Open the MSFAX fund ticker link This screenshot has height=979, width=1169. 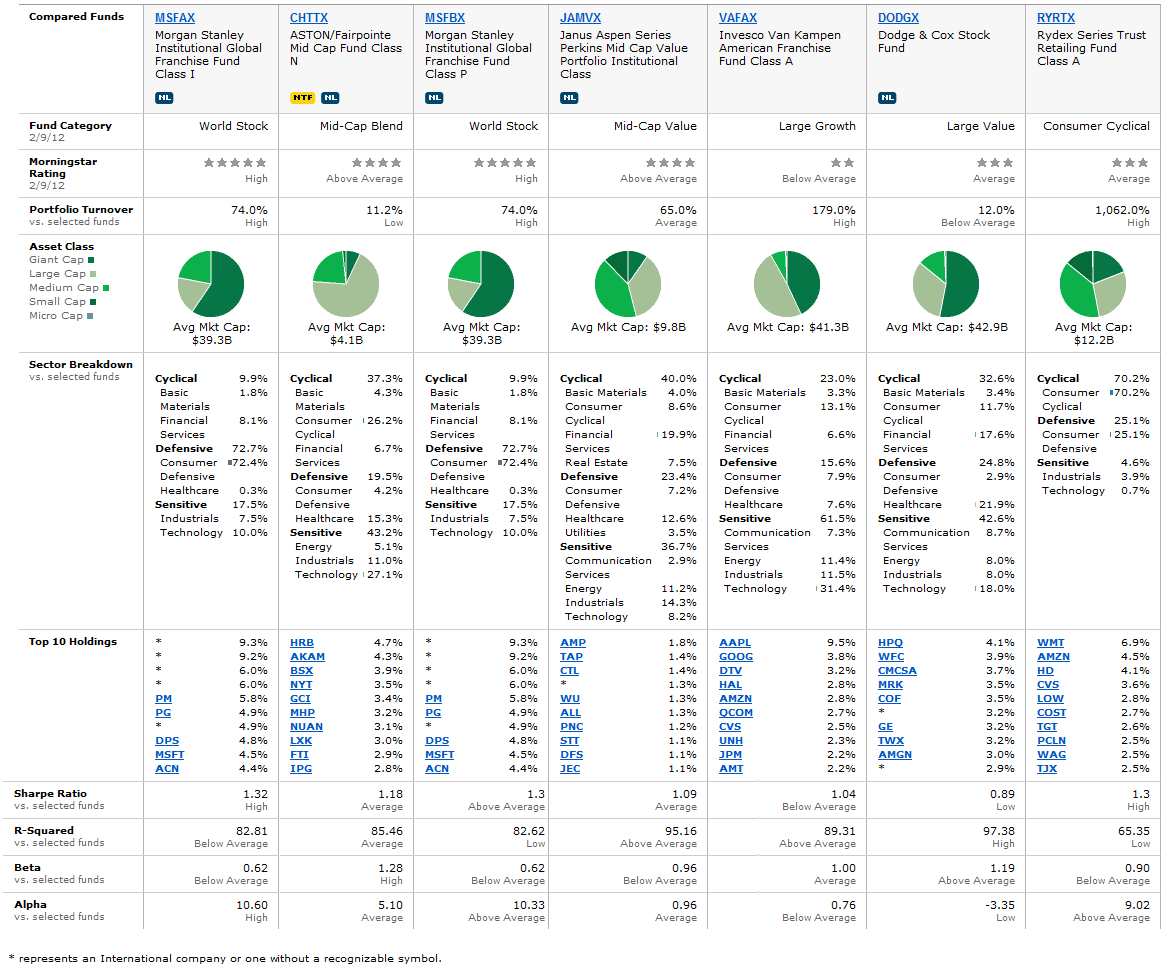(x=174, y=18)
